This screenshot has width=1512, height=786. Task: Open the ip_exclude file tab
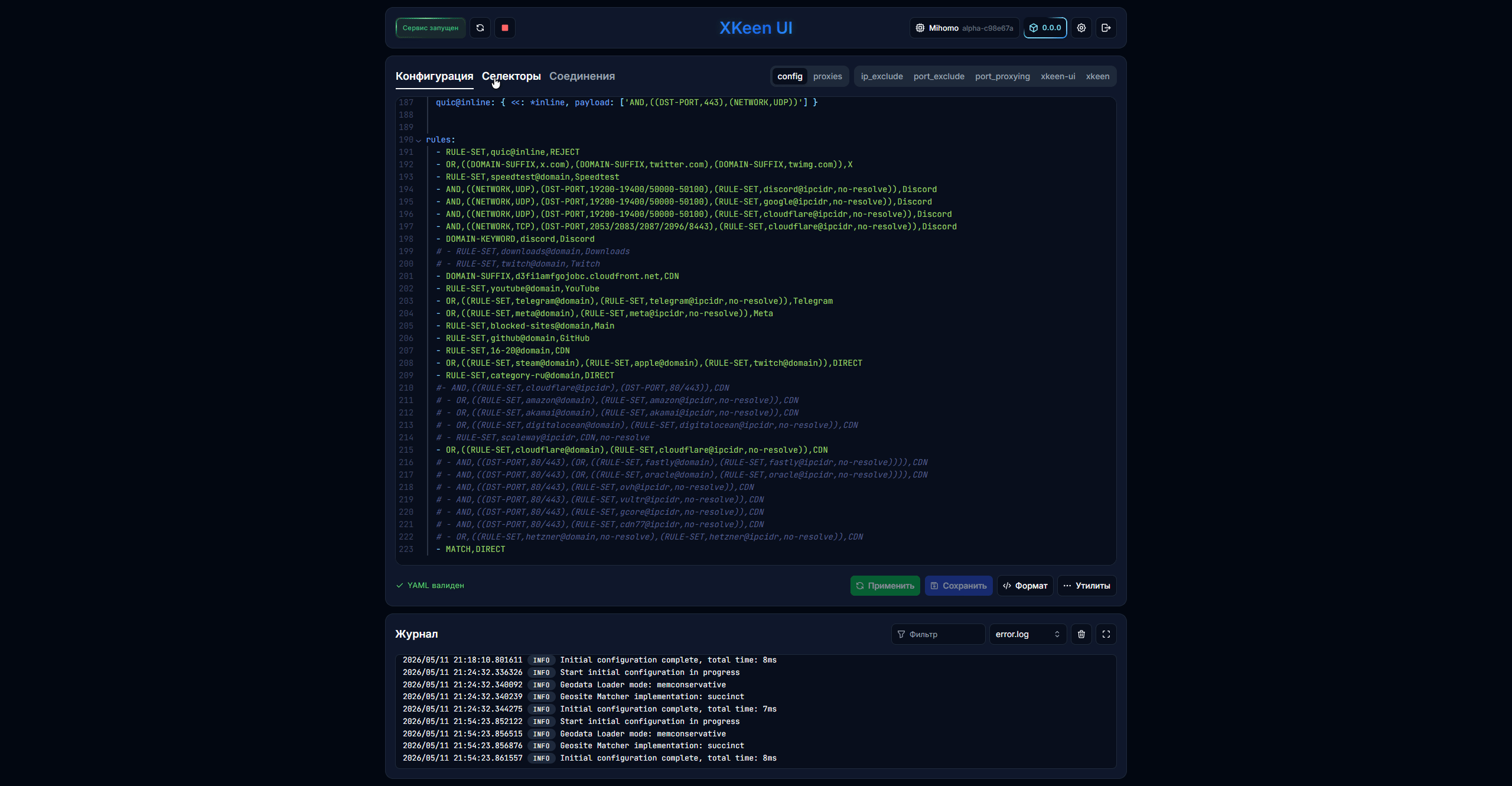click(x=882, y=76)
